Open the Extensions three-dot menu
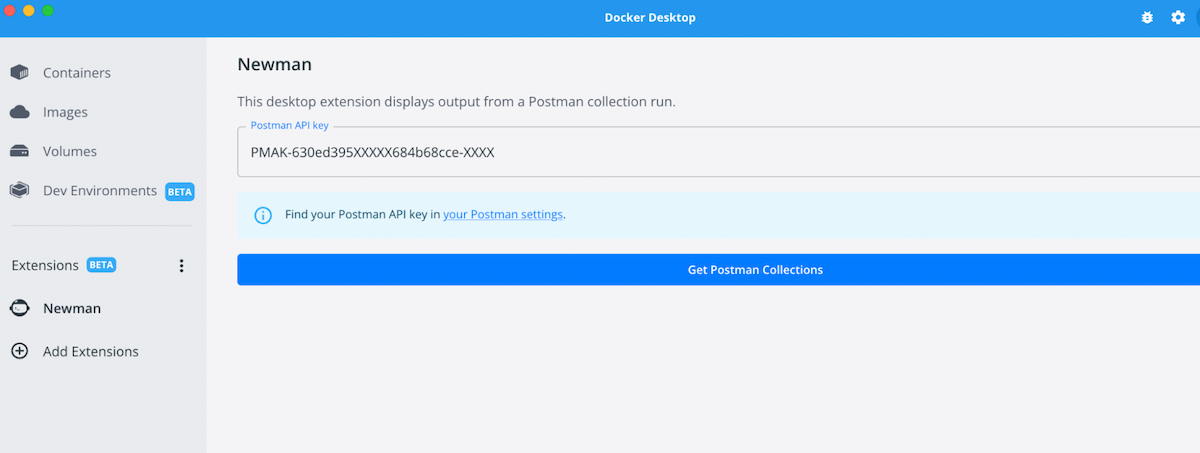Image resolution: width=1200 pixels, height=453 pixels. [x=181, y=266]
